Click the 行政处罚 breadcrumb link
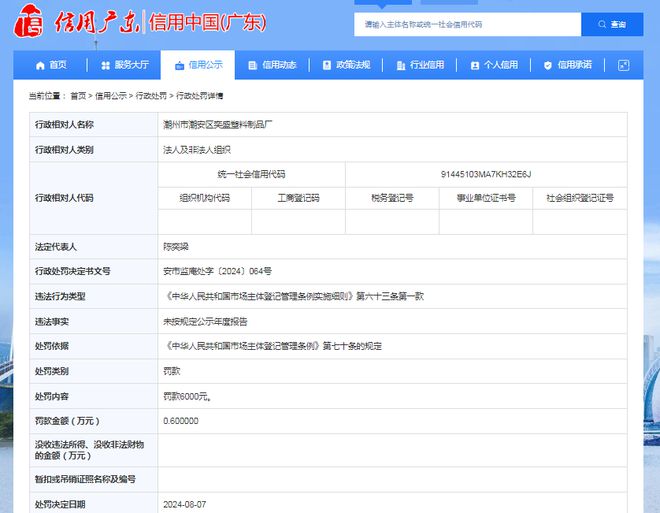The width and height of the screenshot is (660, 513). tap(151, 96)
